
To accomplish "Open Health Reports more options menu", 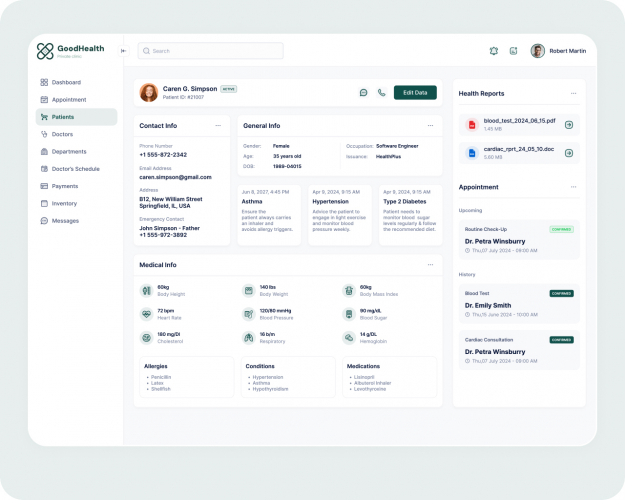I will 573,93.
